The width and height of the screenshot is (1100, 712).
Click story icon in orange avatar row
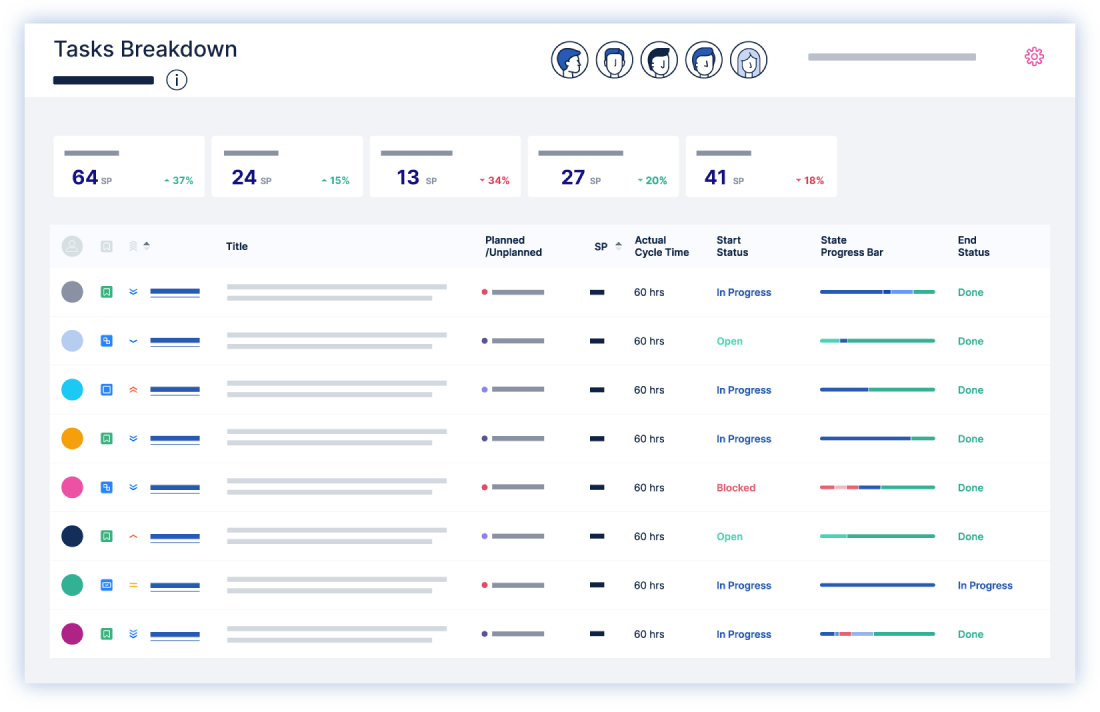(x=107, y=438)
